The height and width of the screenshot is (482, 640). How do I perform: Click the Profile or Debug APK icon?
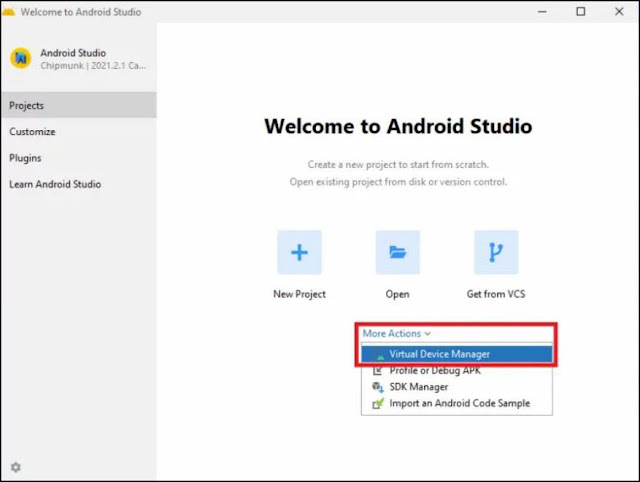pos(378,371)
